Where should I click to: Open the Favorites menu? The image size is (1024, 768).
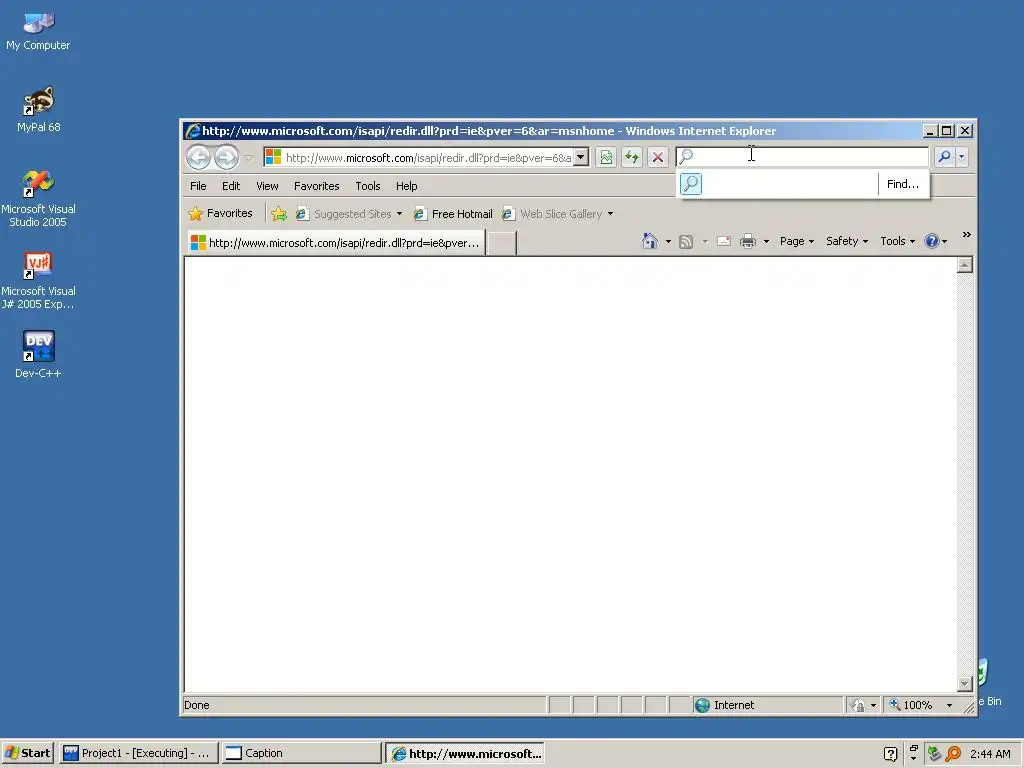tap(317, 186)
